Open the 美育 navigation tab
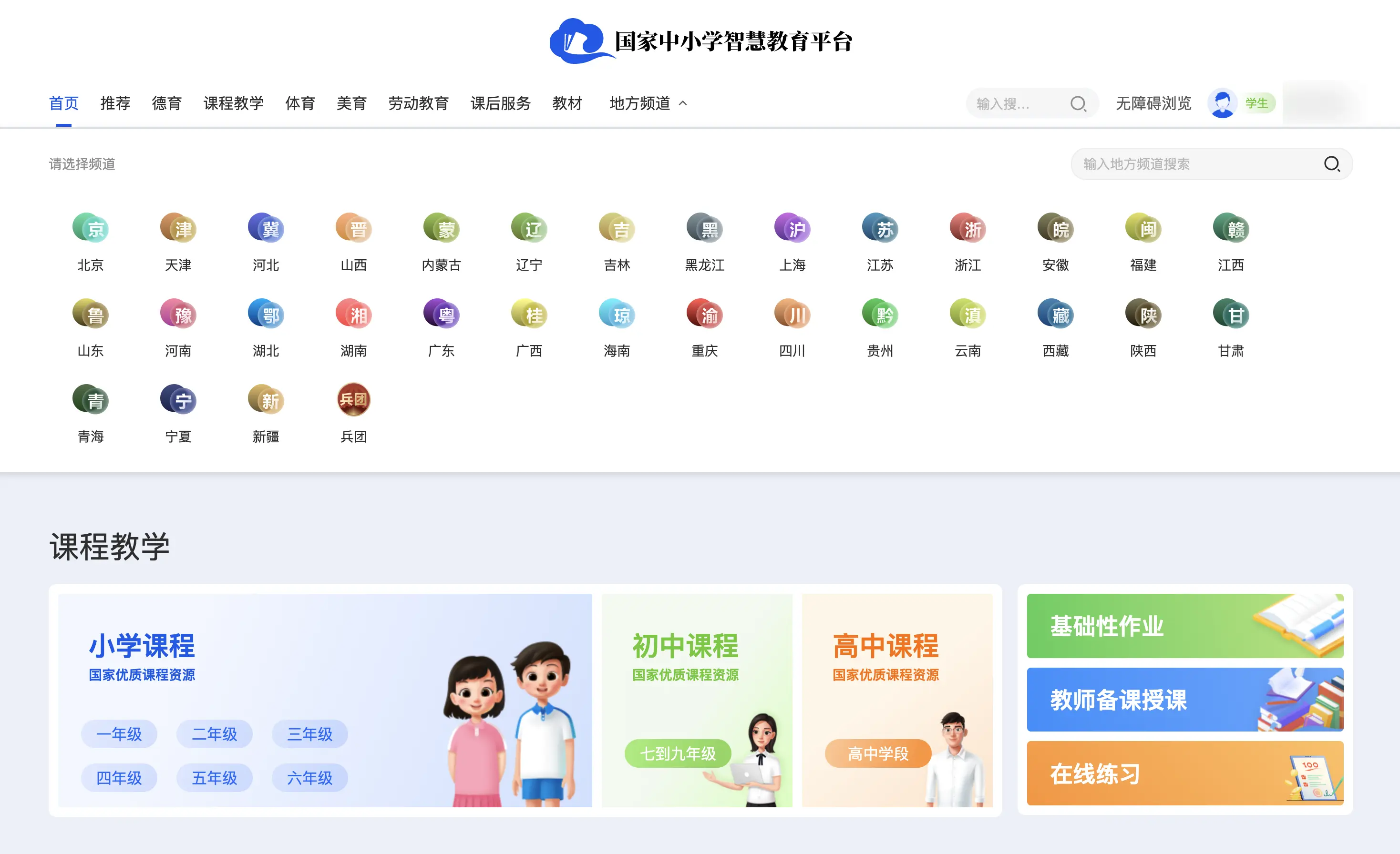 pyautogui.click(x=352, y=103)
